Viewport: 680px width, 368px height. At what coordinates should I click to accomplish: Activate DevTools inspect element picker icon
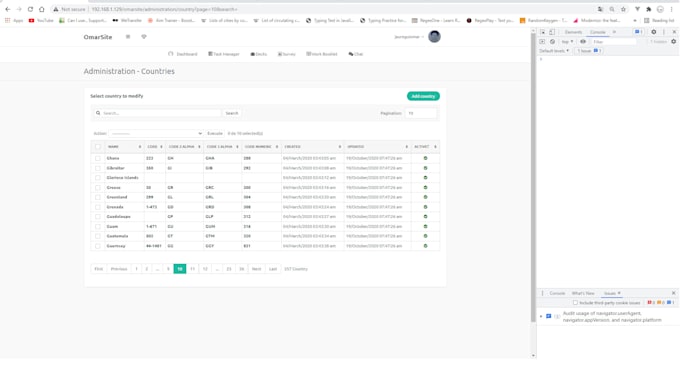[543, 32]
